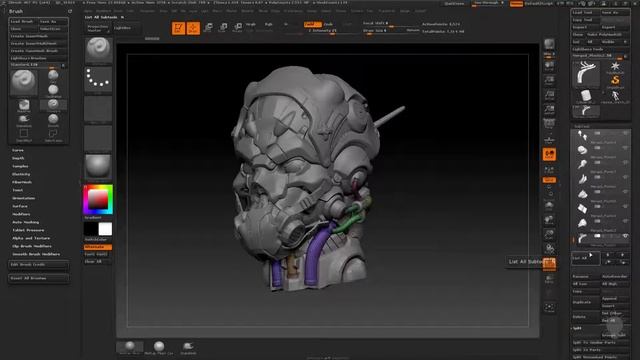Expand Smooth Brush Modifiers section

click(36, 254)
